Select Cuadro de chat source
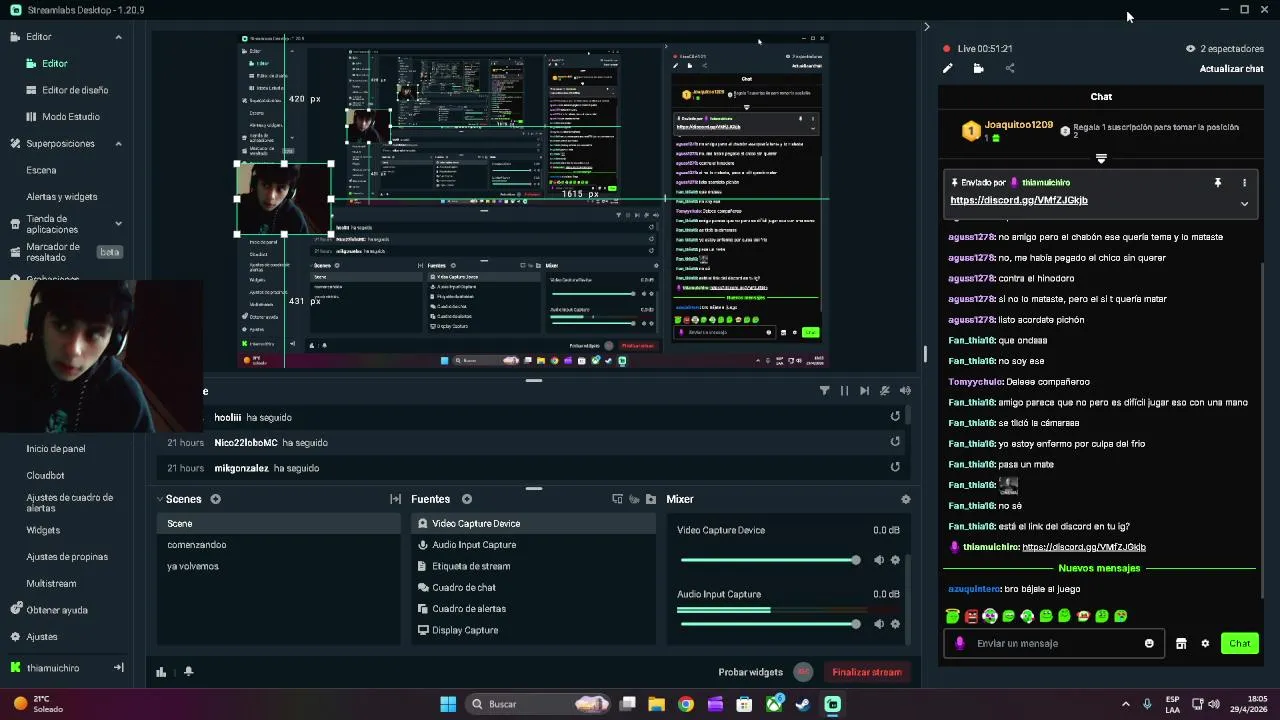 coord(533,587)
